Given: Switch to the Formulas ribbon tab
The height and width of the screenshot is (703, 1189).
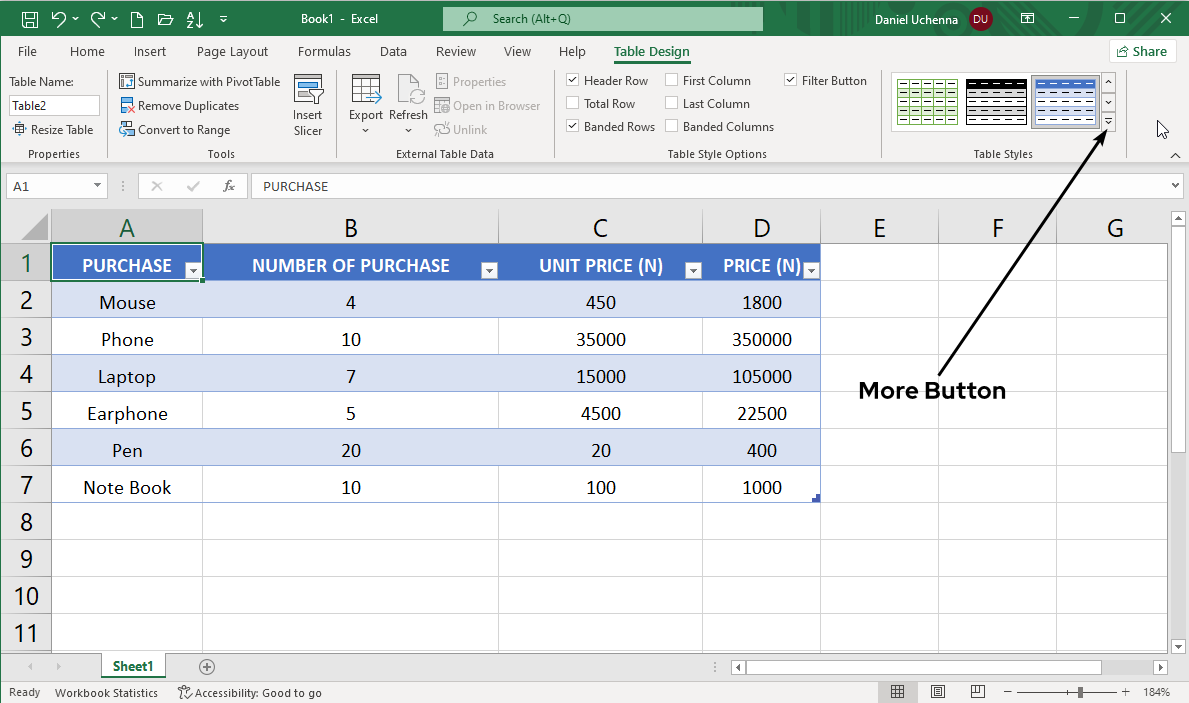Looking at the screenshot, I should point(324,51).
